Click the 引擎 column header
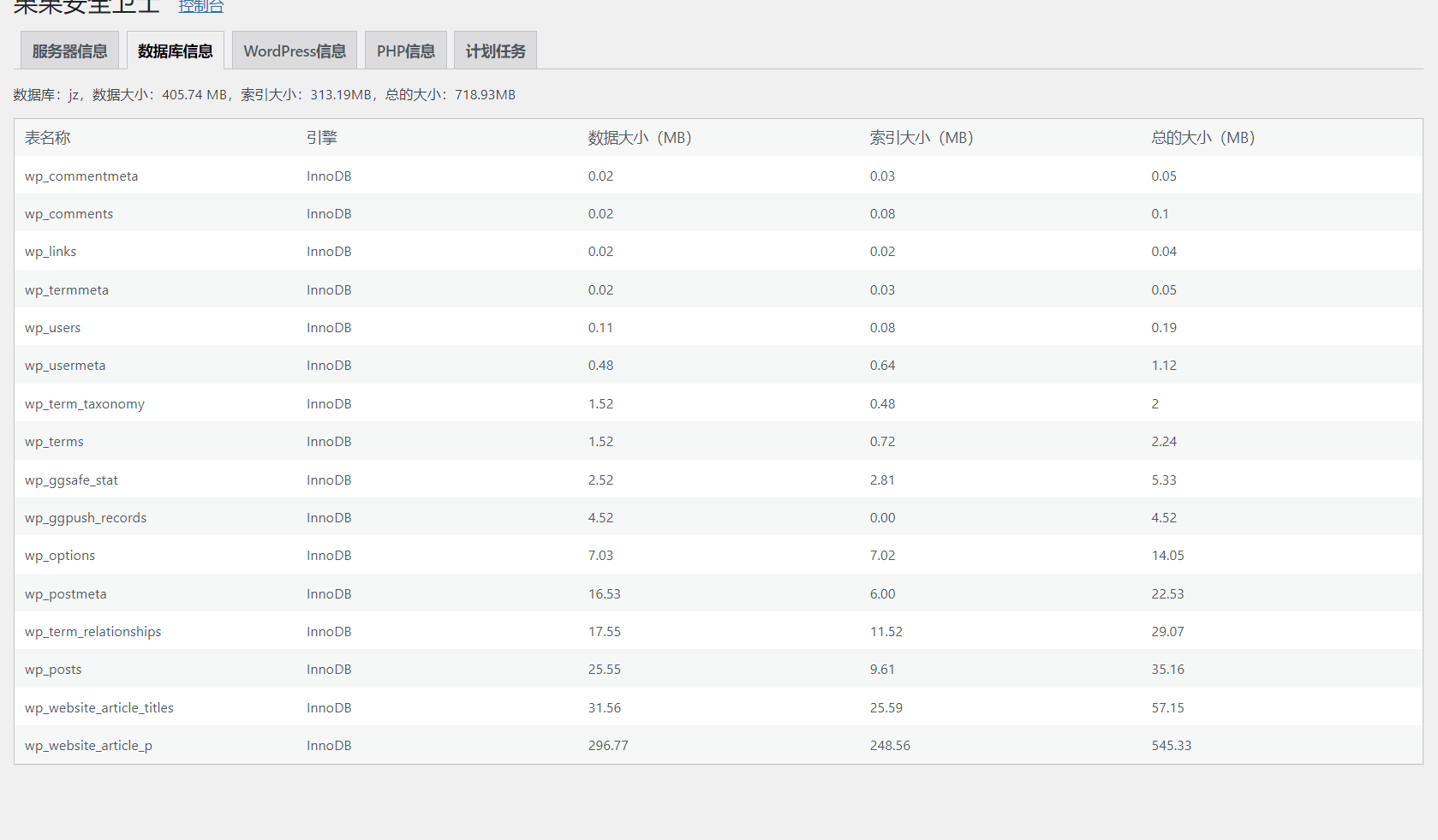This screenshot has width=1438, height=840. [322, 138]
